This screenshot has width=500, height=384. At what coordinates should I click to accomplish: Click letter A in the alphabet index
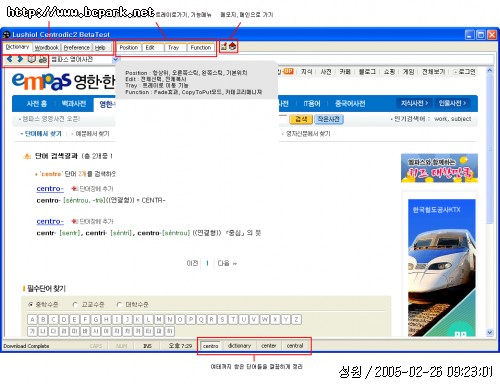tap(32, 319)
